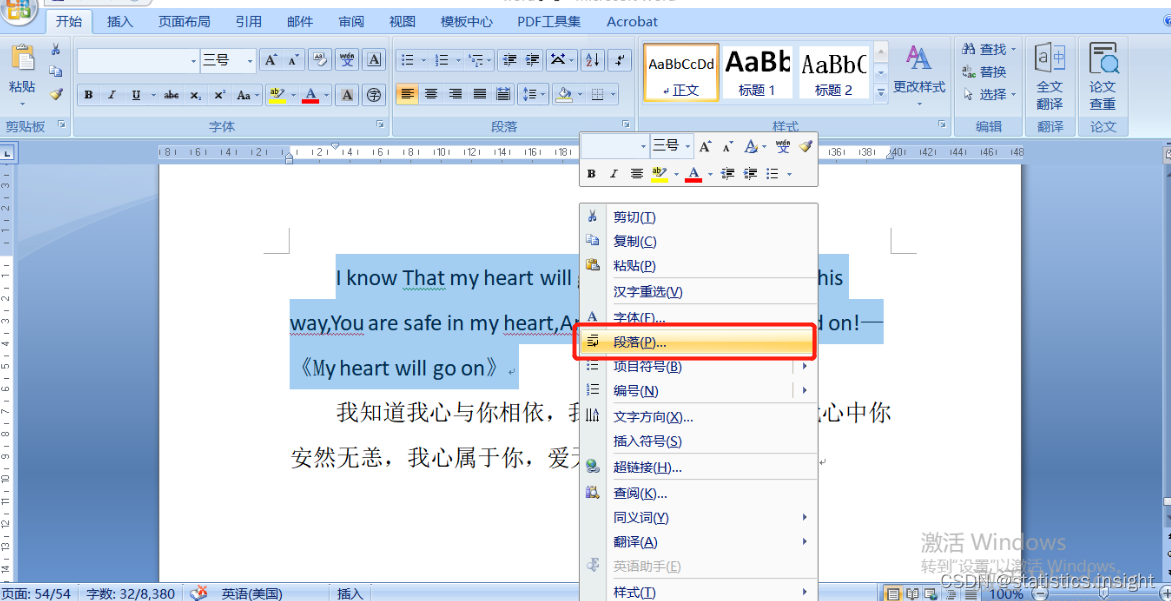Open the Change Case (Aa) dropdown
Image resolution: width=1171 pixels, height=601 pixels.
248,95
